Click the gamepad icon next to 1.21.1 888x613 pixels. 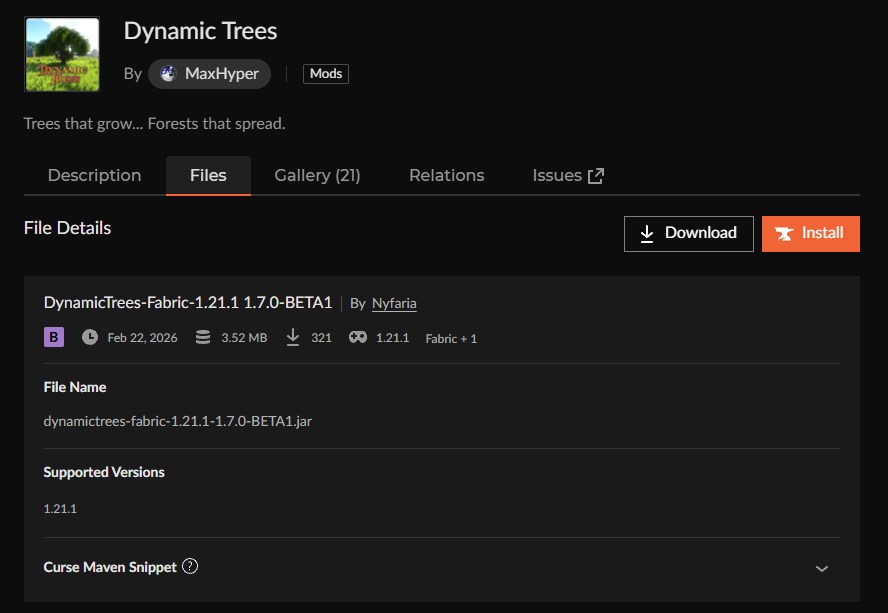357,337
